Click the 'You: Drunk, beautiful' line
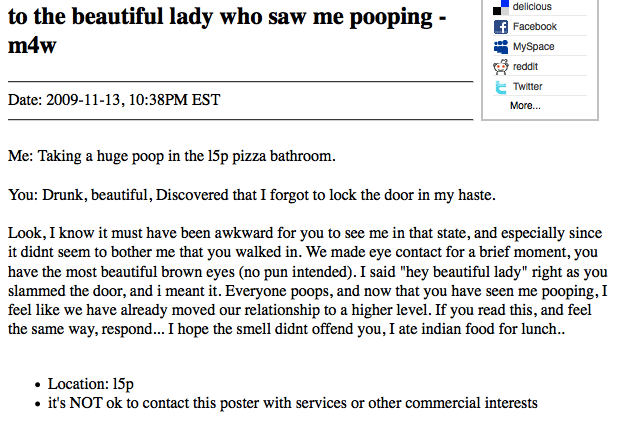Image resolution: width=617 pixels, height=423 pixels. coord(252,195)
